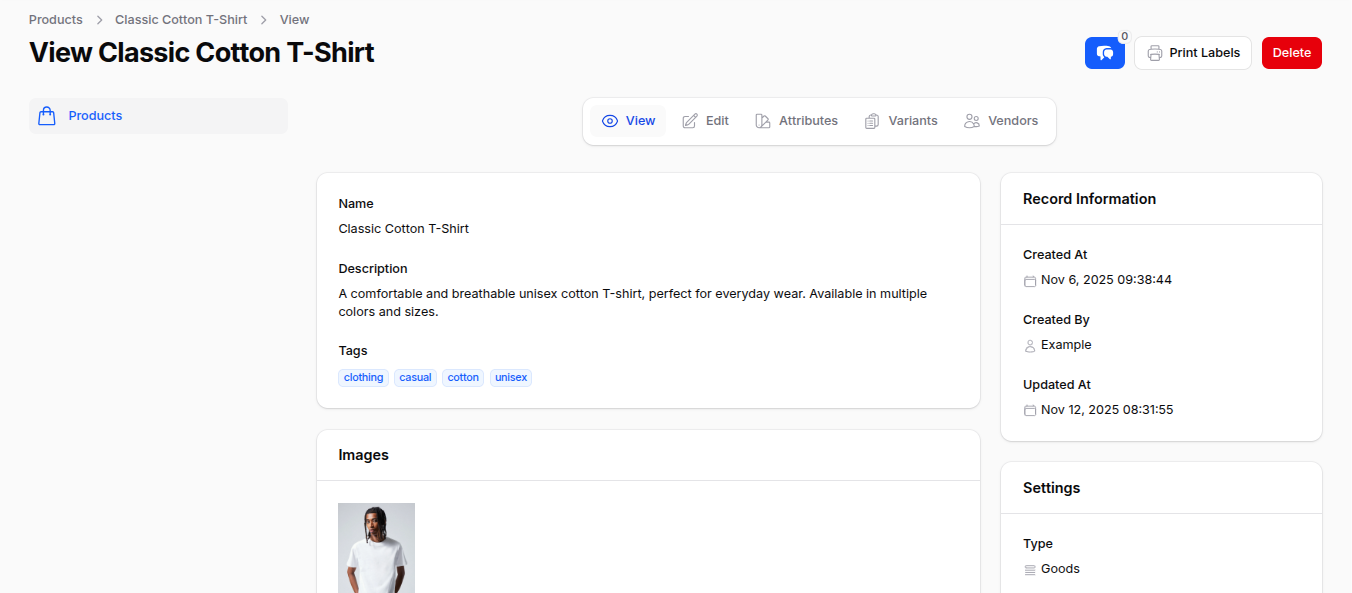This screenshot has height=593, width=1352.
Task: Click the Variants stacked-pages icon
Action: [x=870, y=120]
